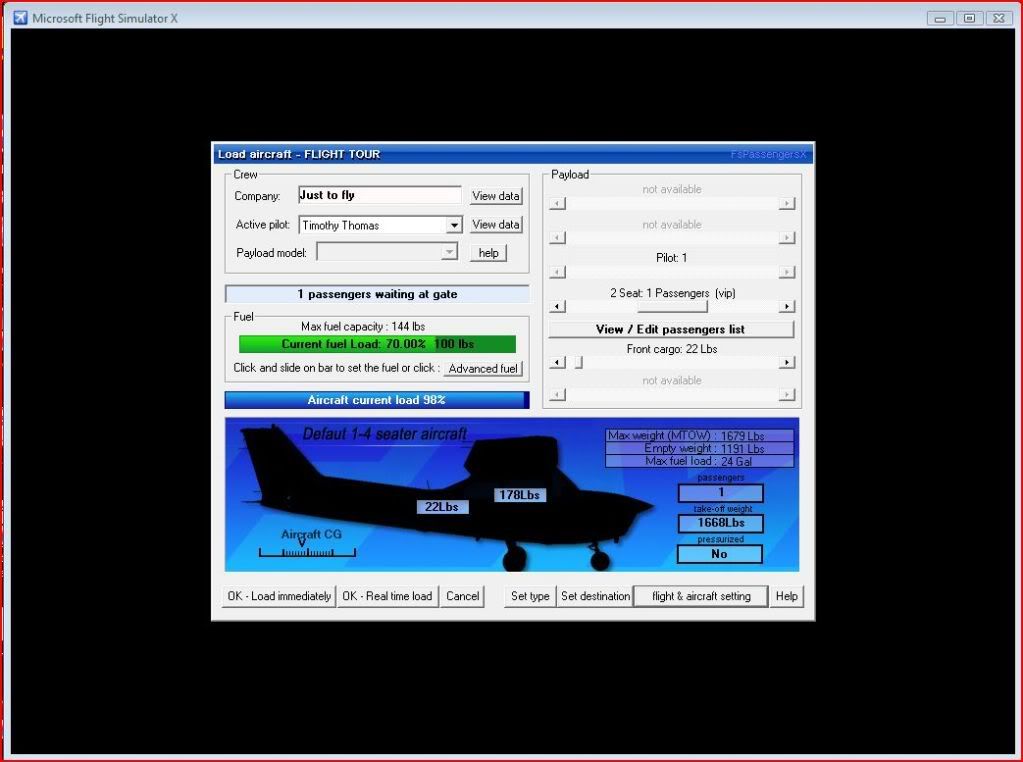Click the Set type button
This screenshot has width=1023, height=762.
(530, 596)
